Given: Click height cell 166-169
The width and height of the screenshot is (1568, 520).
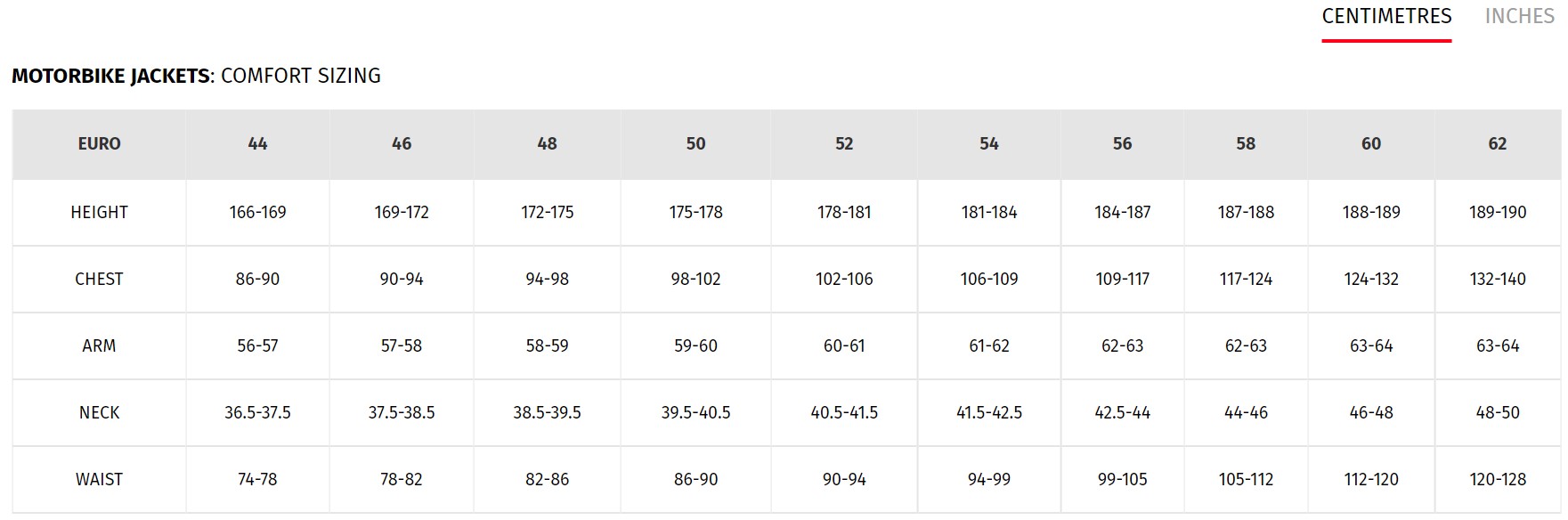Looking at the screenshot, I should point(257,213).
